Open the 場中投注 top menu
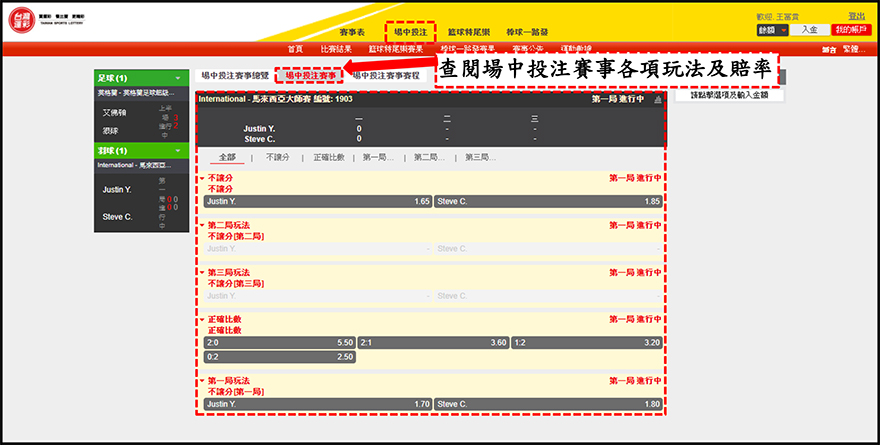Screen dimensions: 880x445 pyautogui.click(x=410, y=32)
